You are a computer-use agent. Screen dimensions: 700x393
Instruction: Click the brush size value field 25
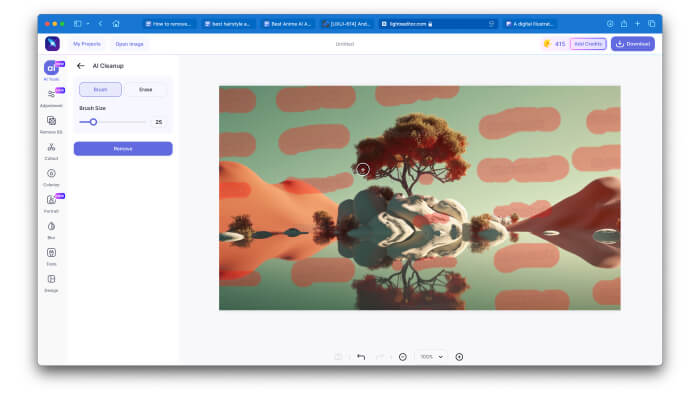(x=158, y=122)
